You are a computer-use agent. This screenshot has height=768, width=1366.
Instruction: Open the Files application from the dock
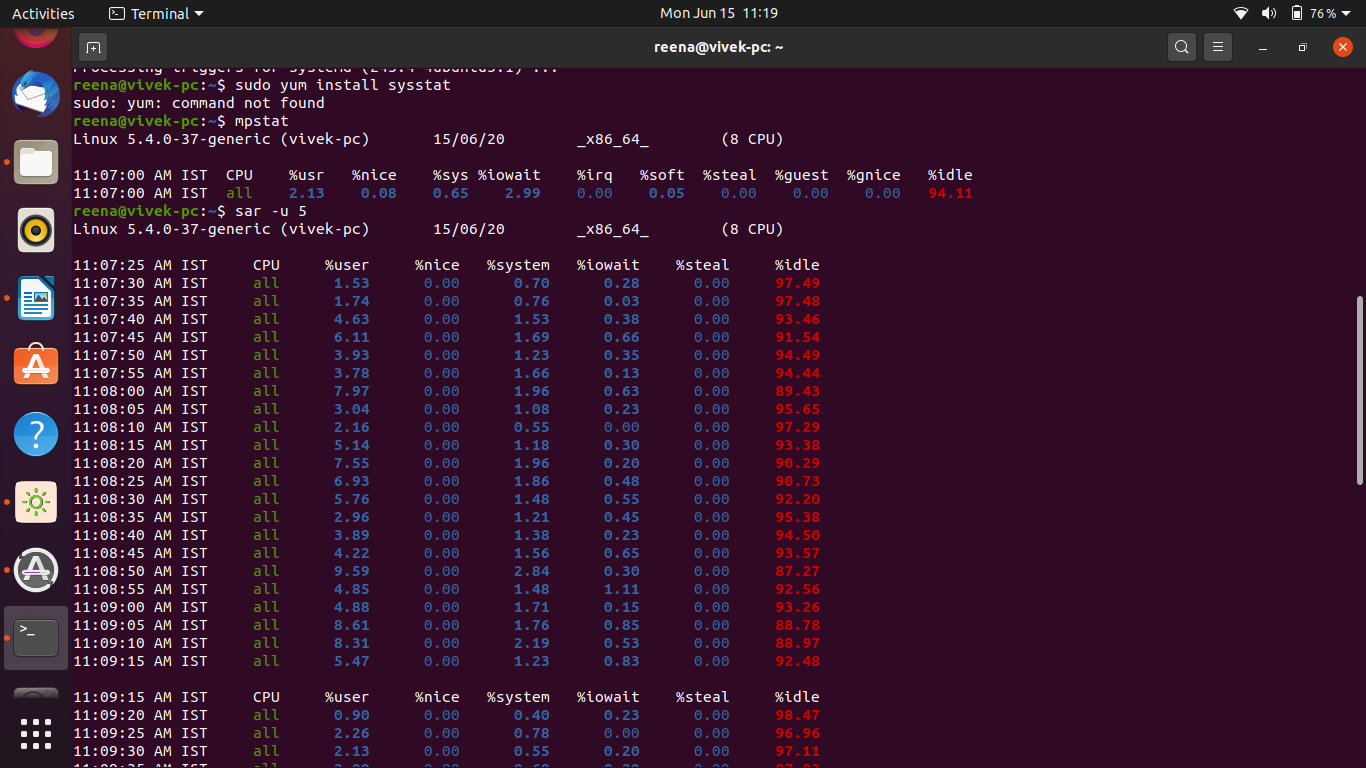(35, 161)
